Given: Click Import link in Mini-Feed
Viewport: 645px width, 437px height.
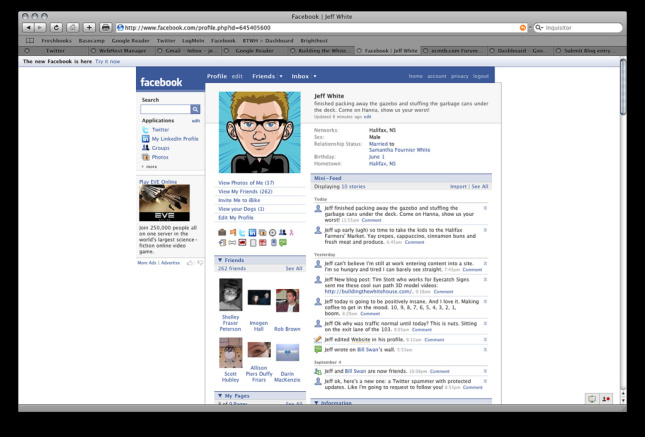Looking at the screenshot, I should [458, 186].
